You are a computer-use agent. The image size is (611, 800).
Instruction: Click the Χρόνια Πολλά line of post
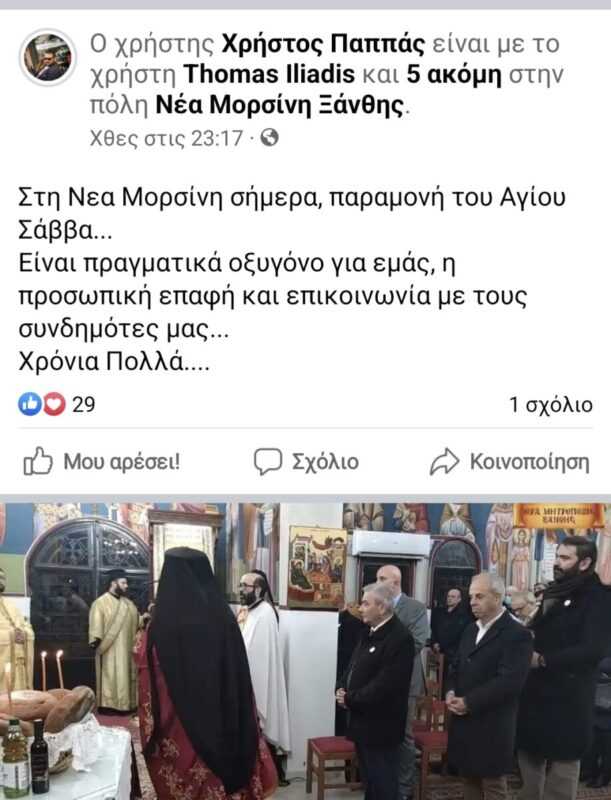coord(114,363)
